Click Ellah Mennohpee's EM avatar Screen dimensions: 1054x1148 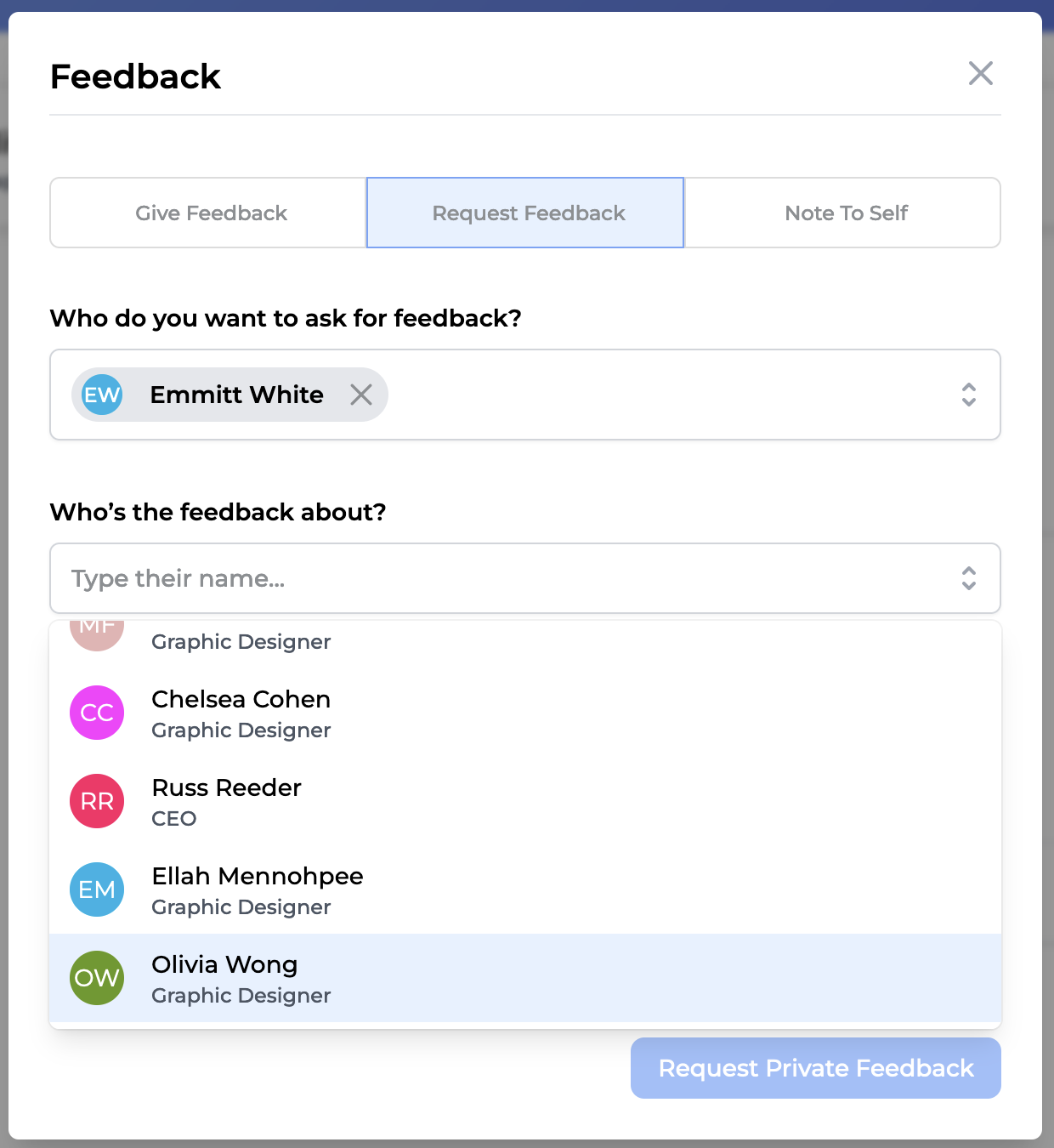point(97,889)
